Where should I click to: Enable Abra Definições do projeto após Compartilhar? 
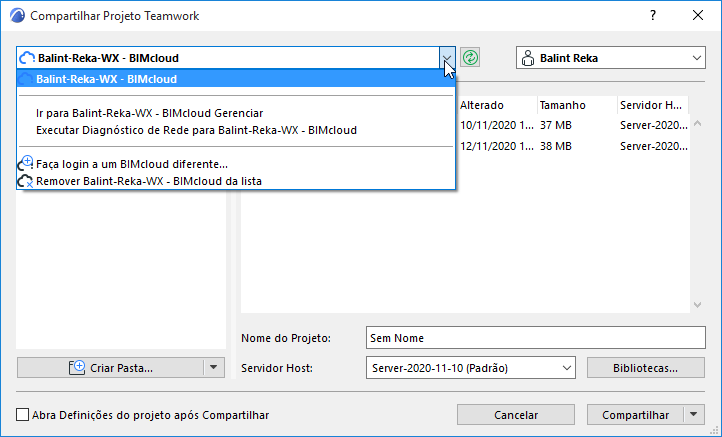(22, 414)
